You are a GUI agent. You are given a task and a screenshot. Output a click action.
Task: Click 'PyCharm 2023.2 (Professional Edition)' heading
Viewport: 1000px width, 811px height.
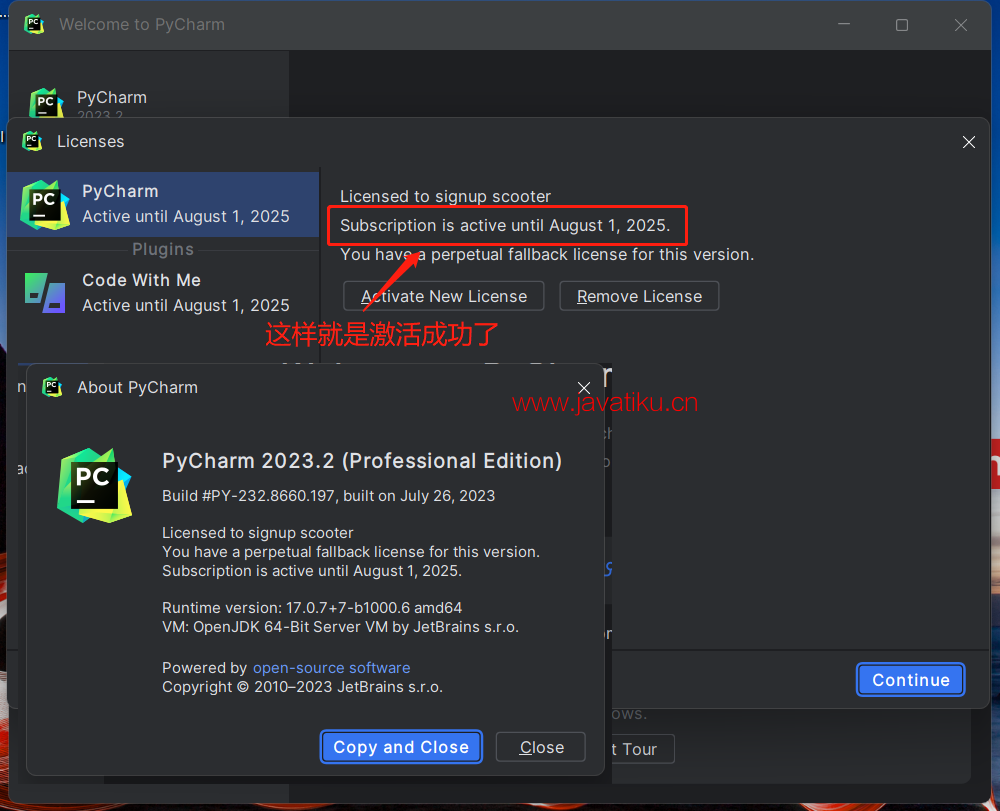[362, 460]
